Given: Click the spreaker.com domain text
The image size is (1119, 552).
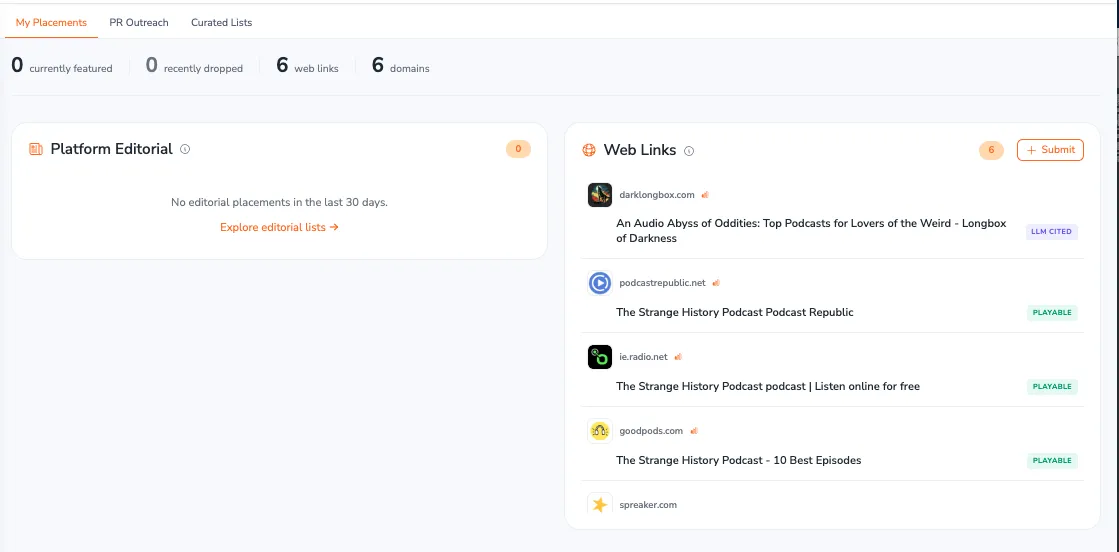Looking at the screenshot, I should point(648,504).
